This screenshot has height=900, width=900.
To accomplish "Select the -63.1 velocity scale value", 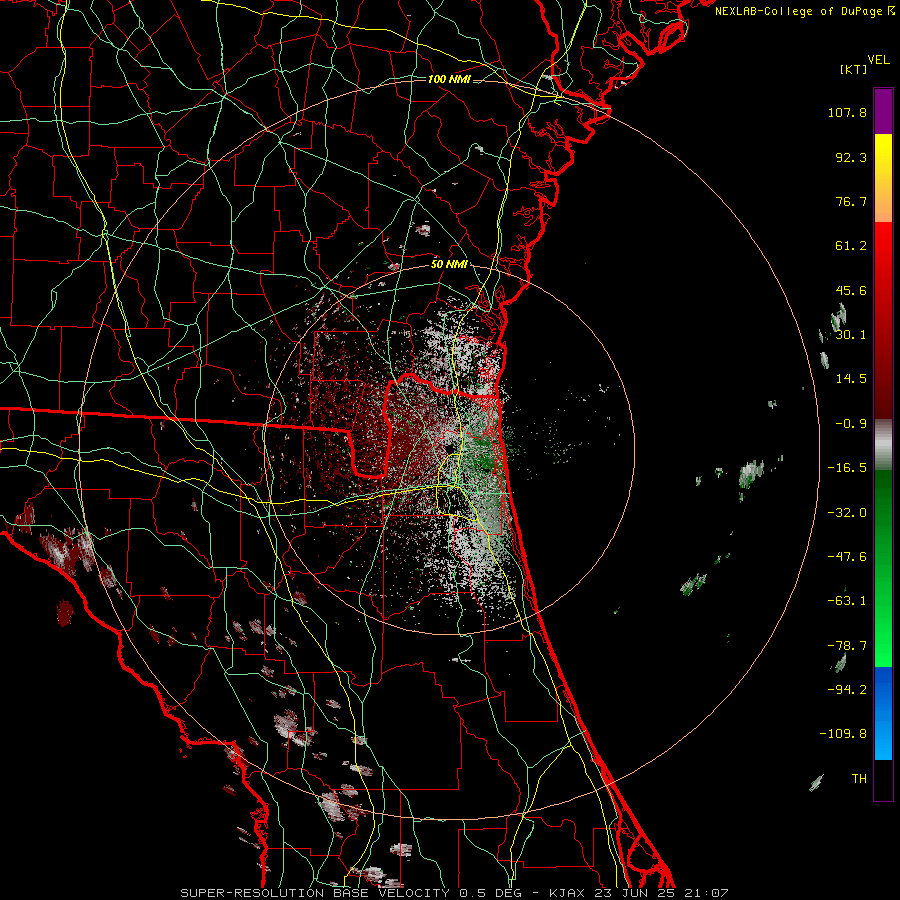I will [847, 601].
